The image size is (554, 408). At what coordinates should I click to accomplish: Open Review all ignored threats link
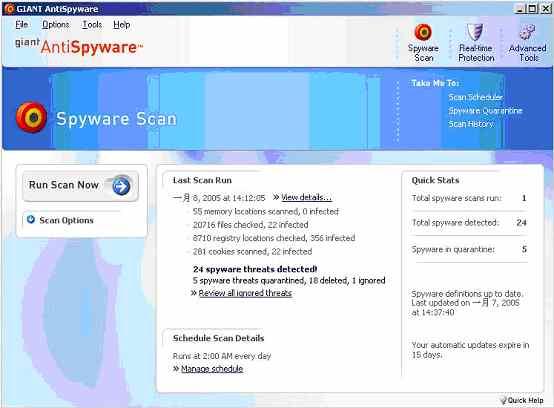coord(245,293)
